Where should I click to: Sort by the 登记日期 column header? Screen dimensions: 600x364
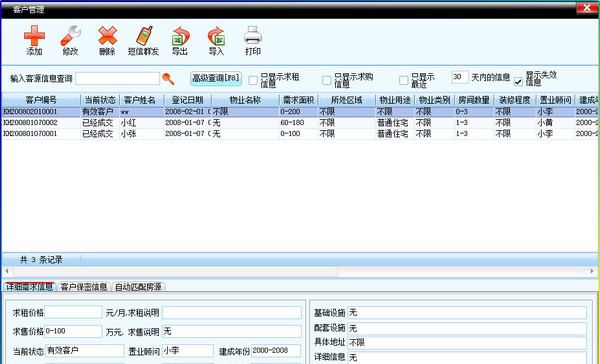click(x=188, y=100)
